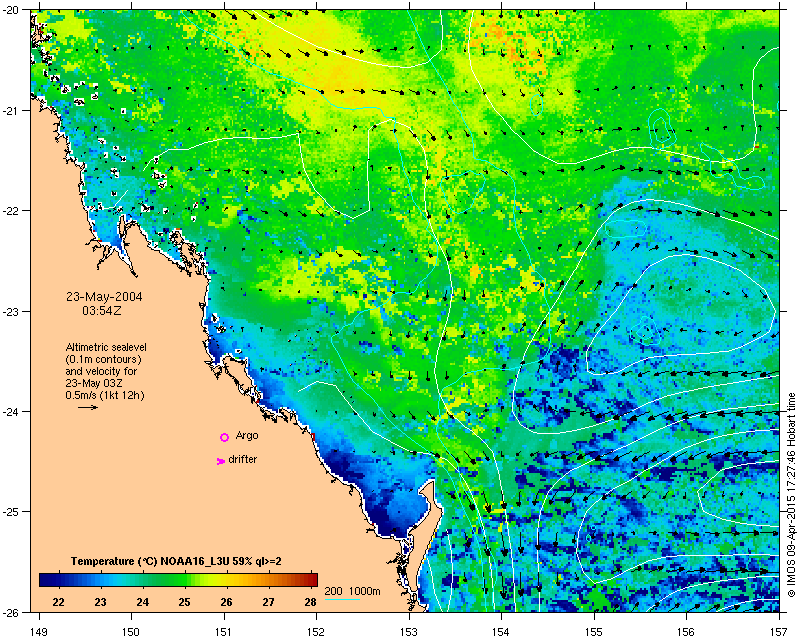Click the '0.5m/s (1kt 12h)' text
Screen dimensions: 800x640
(x=105, y=396)
